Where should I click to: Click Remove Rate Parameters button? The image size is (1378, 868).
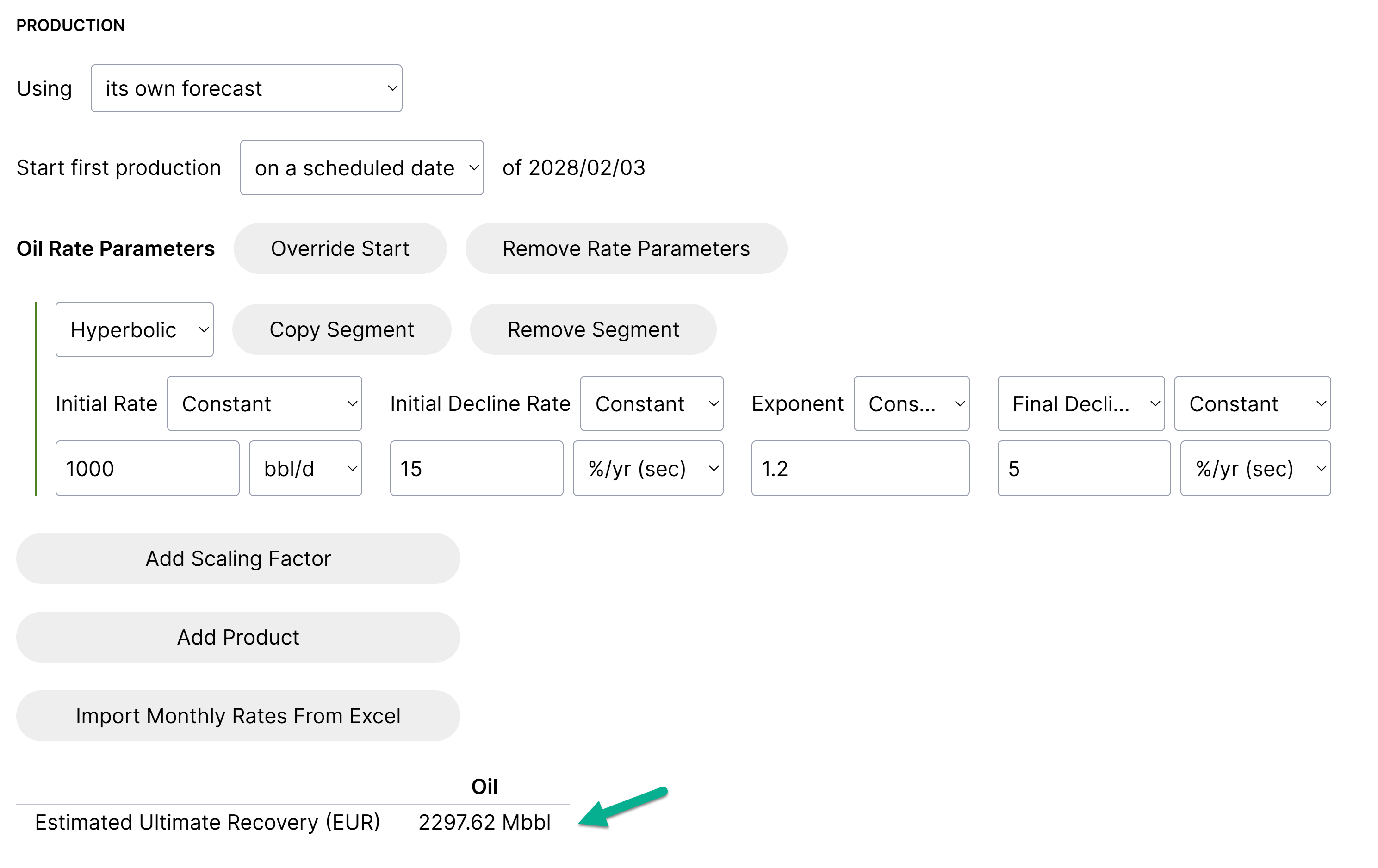(x=626, y=248)
